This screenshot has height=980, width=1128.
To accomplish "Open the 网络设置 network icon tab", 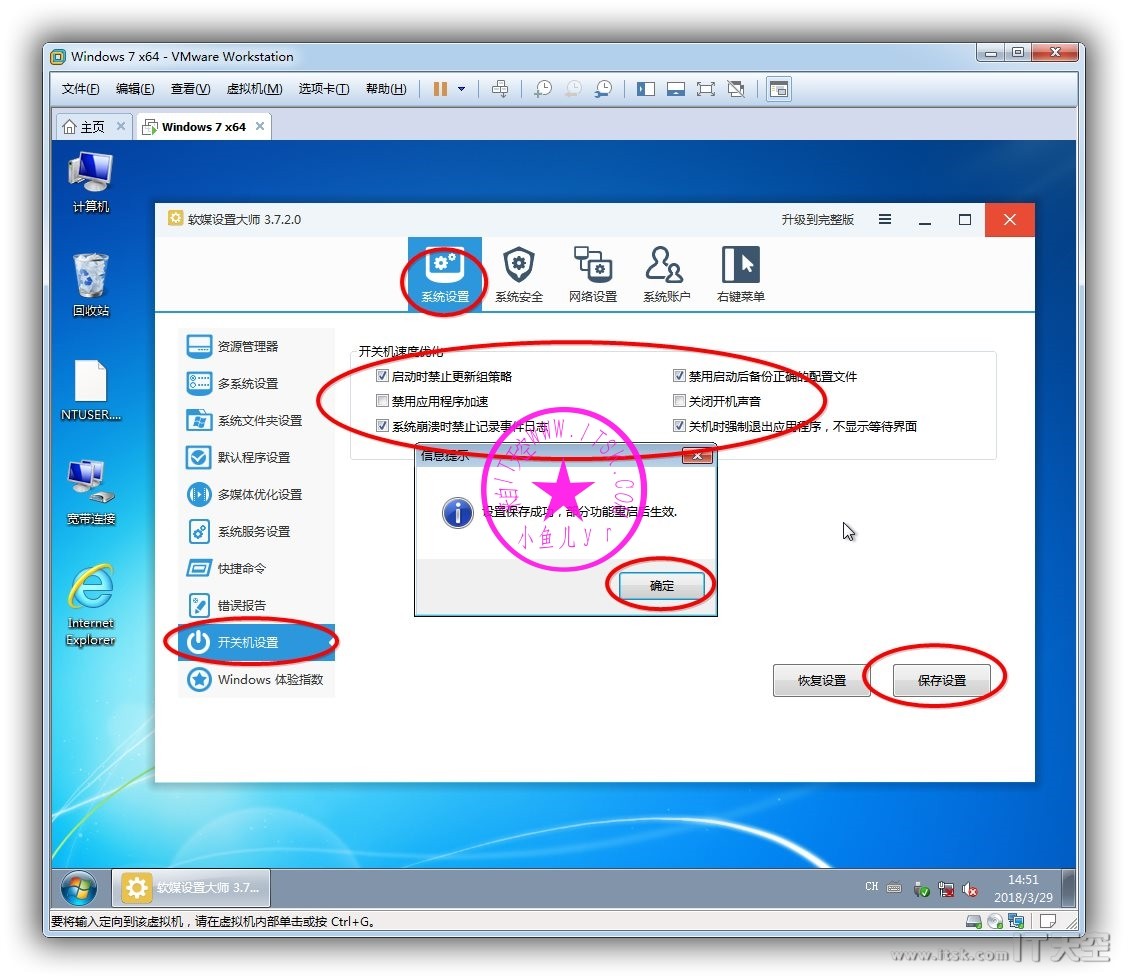I will coord(592,275).
